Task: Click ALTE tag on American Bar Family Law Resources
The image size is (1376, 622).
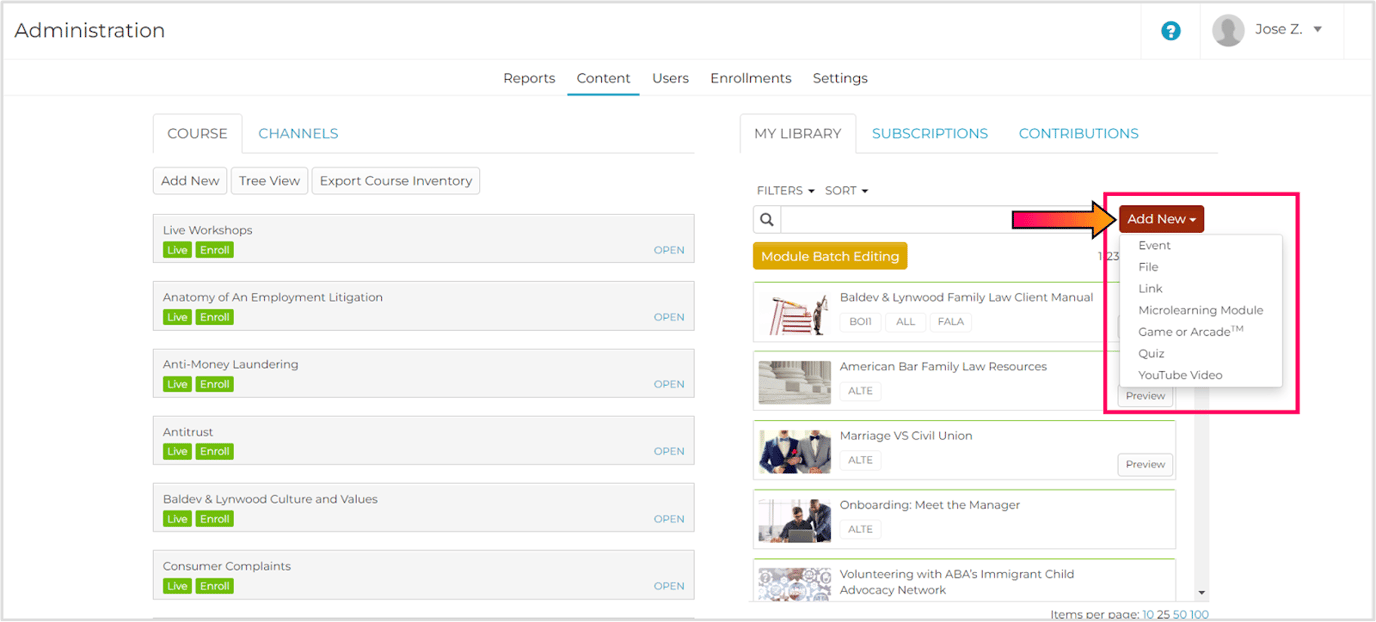Action: pos(860,391)
